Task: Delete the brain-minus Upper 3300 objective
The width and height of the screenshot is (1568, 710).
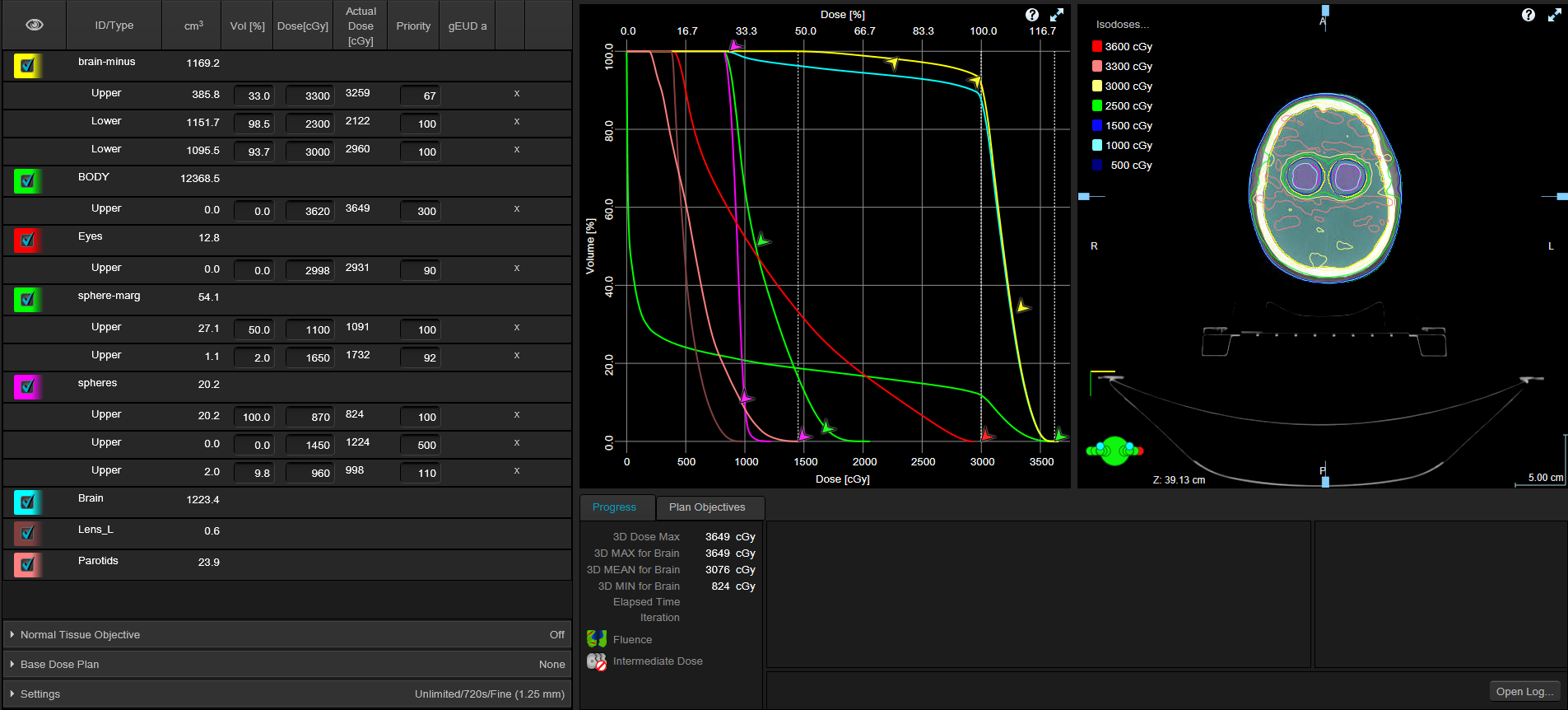Action: pyautogui.click(x=517, y=94)
